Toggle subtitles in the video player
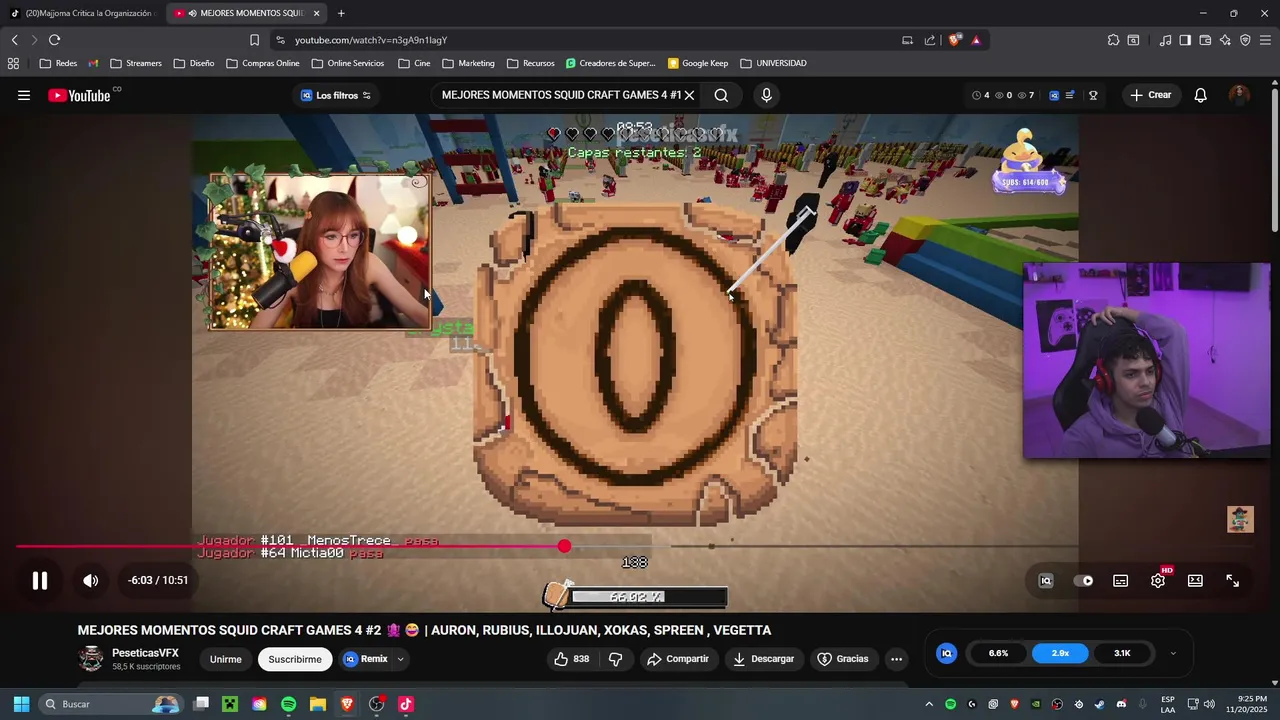Screen dimensions: 1280x720 [1121, 580]
